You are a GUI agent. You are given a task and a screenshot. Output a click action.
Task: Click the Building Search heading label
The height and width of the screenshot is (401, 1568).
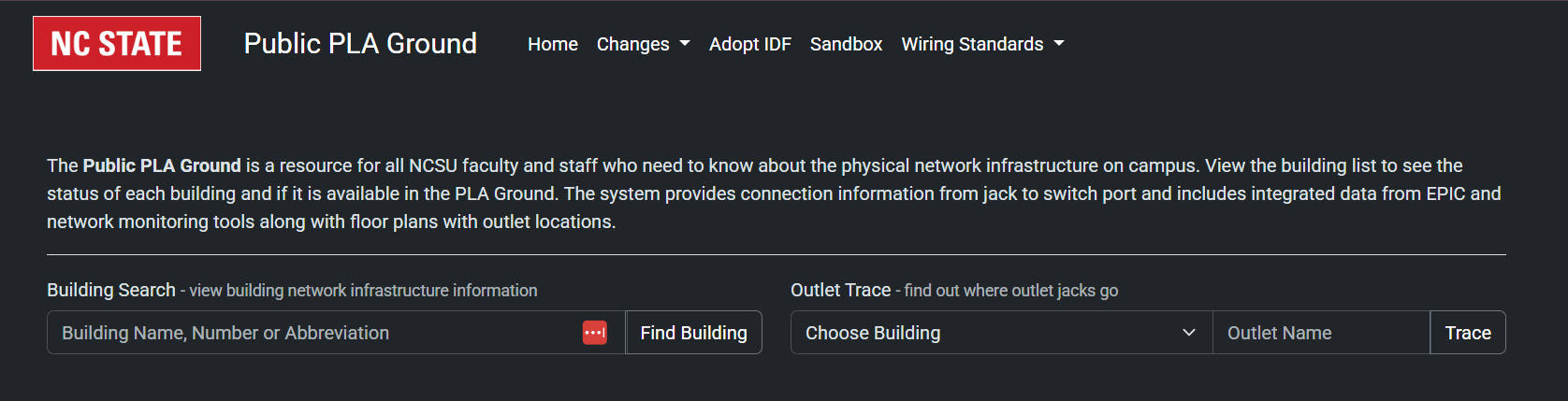pyautogui.click(x=111, y=290)
